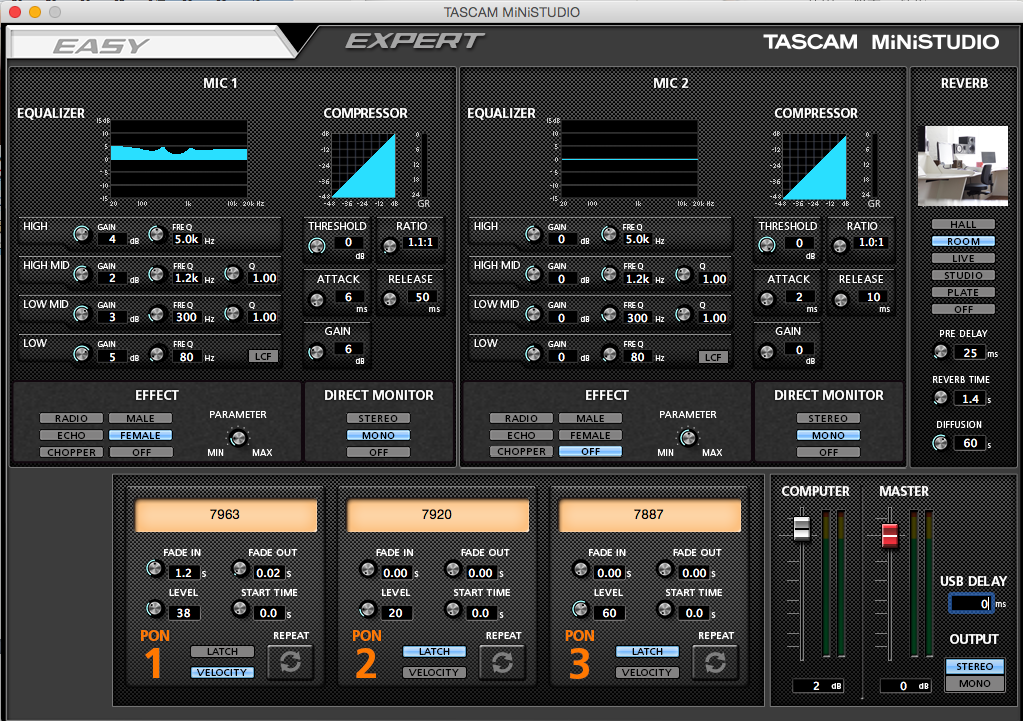1023x721 pixels.
Task: Set output mode to MONO
Action: (x=975, y=683)
